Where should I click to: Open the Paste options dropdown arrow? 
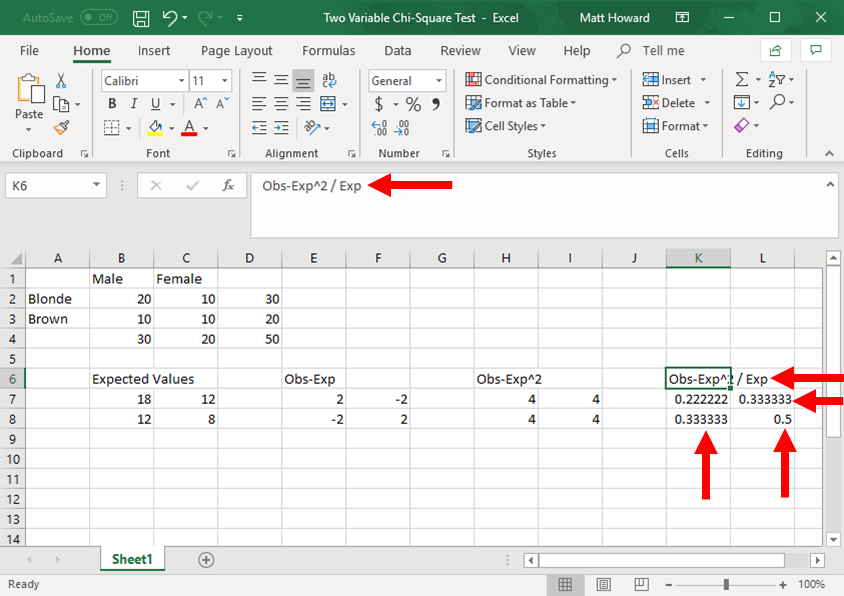click(29, 130)
